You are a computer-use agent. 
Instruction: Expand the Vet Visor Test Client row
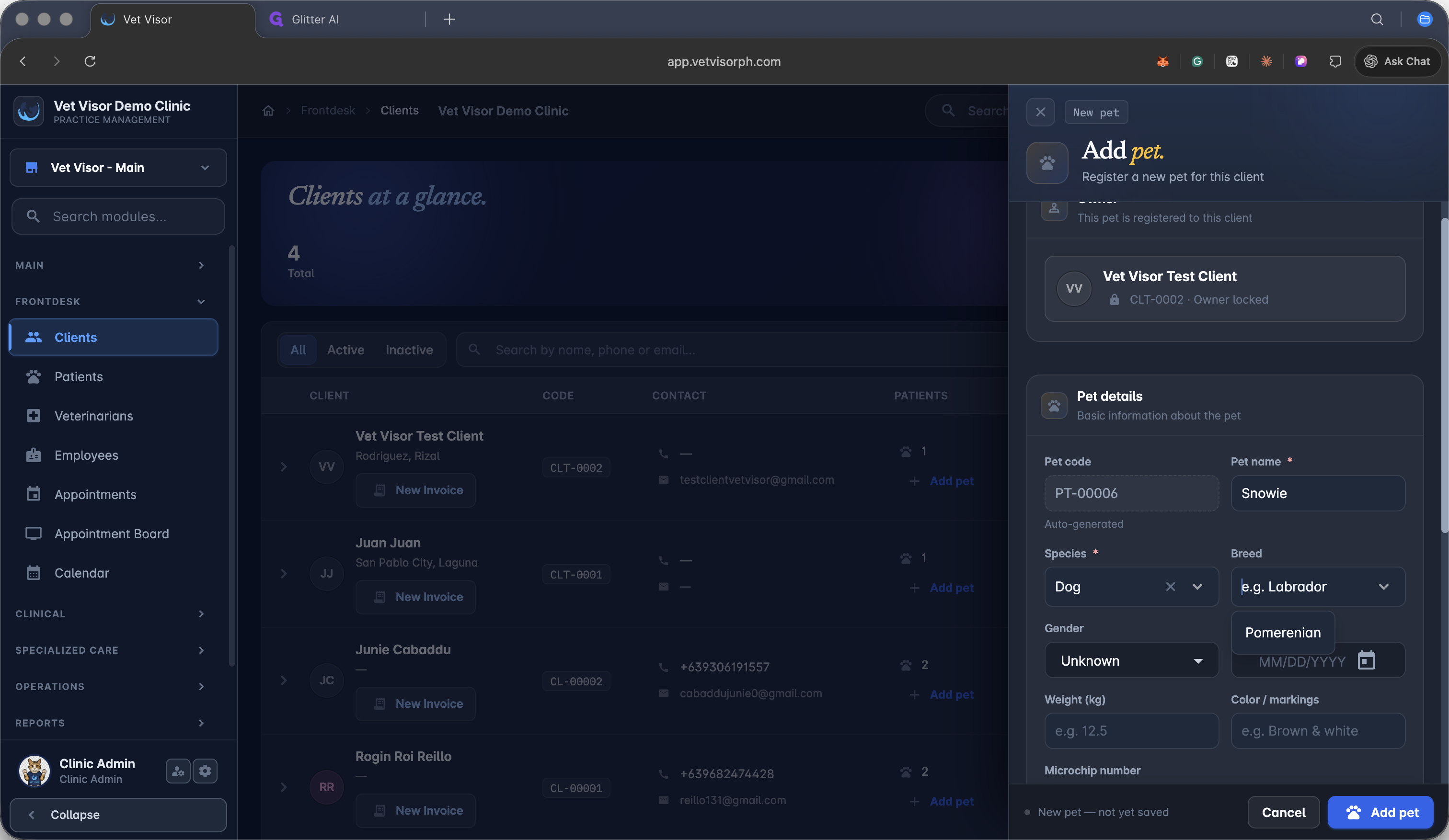pyautogui.click(x=284, y=467)
